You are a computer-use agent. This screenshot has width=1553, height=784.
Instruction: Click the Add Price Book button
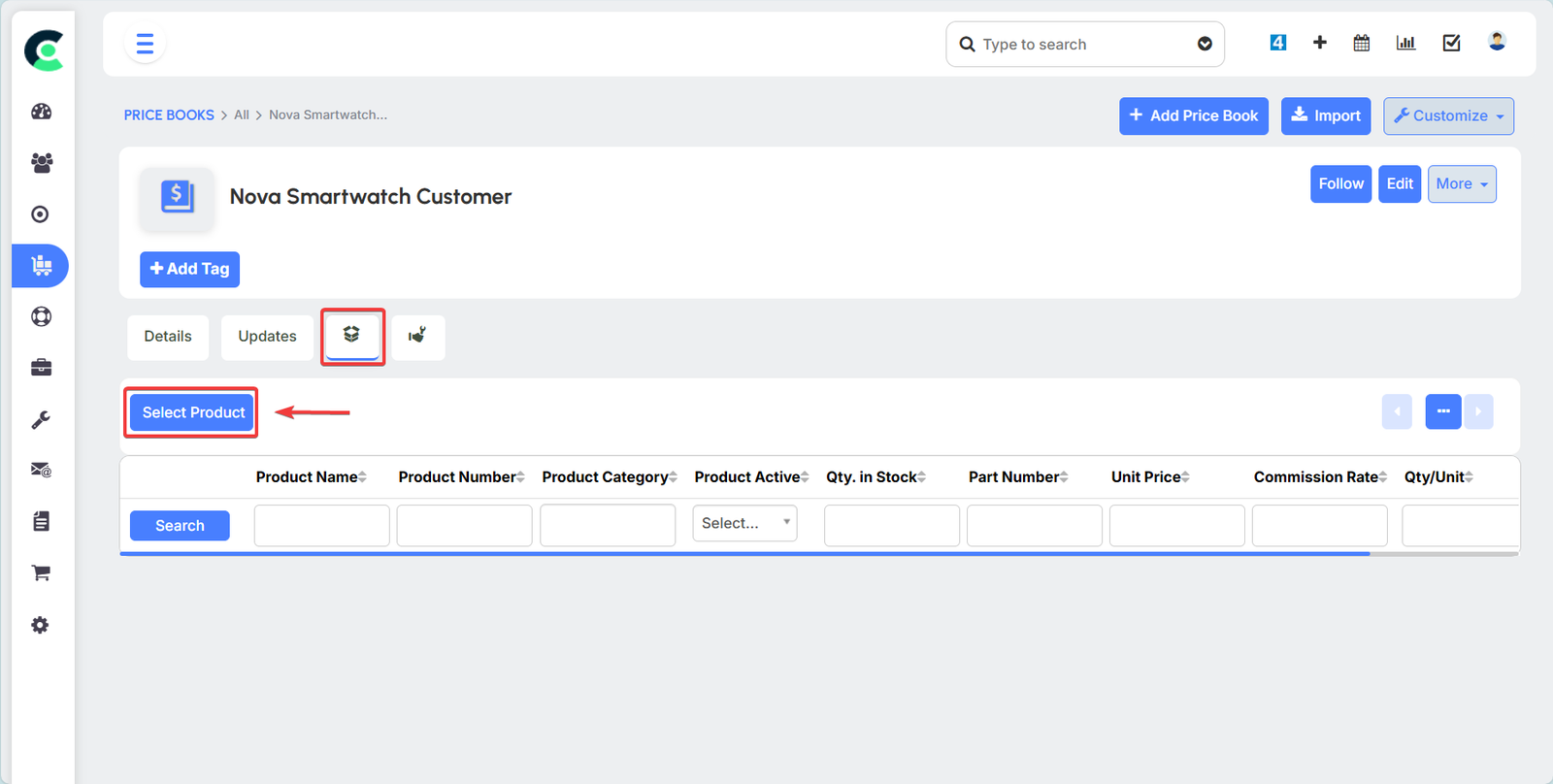(x=1193, y=115)
